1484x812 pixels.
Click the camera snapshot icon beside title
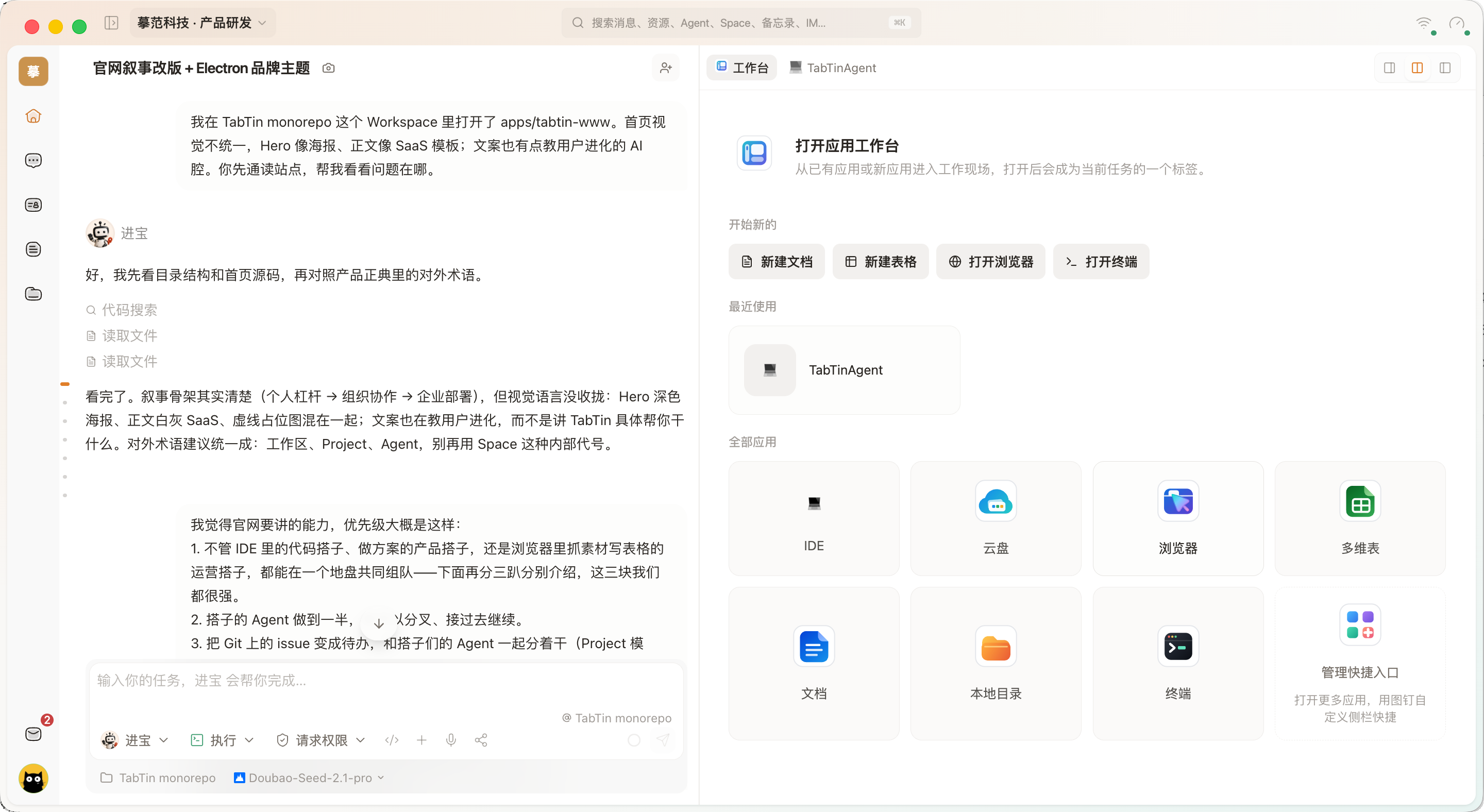pyautogui.click(x=328, y=68)
